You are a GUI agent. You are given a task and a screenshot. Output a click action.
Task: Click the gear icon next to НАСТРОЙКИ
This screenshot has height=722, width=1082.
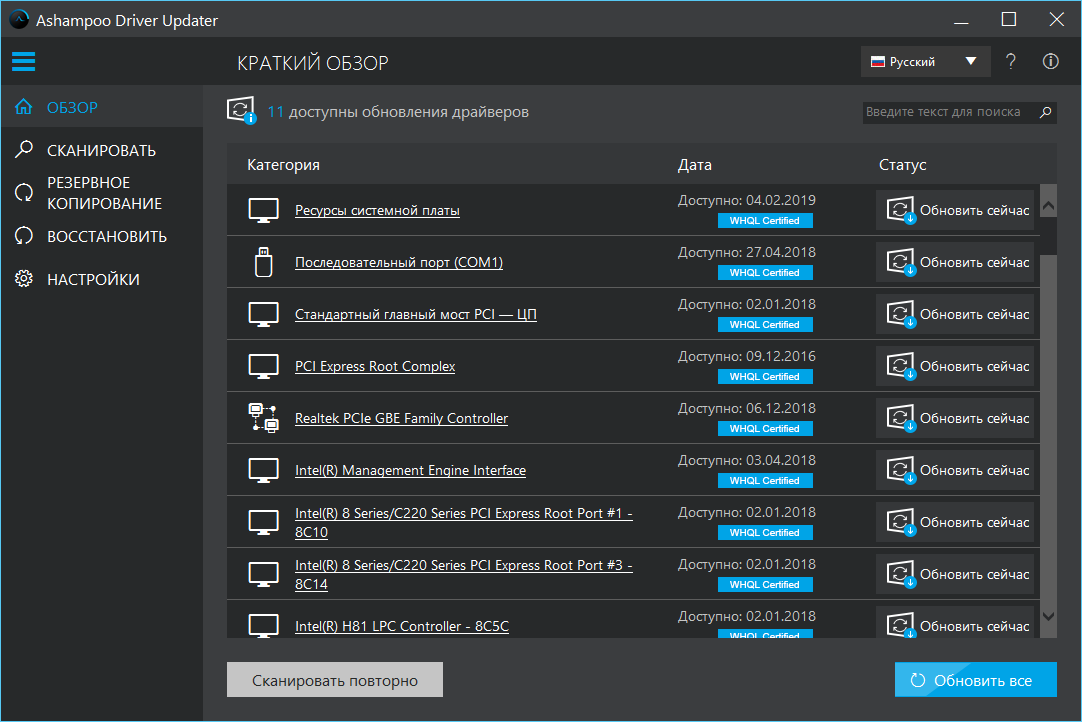tap(24, 279)
